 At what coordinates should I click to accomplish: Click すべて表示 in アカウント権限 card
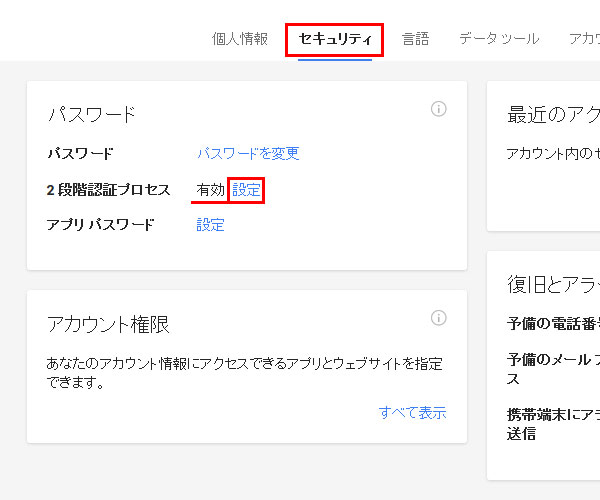click(x=412, y=412)
